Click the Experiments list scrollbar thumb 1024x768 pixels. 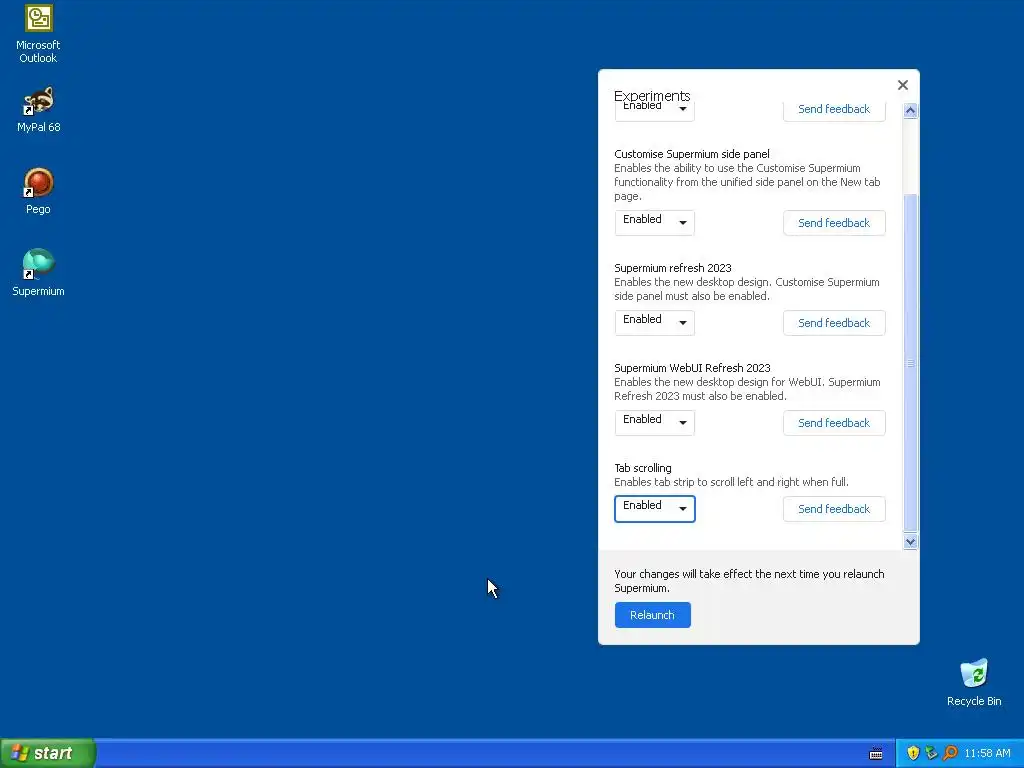point(910,362)
